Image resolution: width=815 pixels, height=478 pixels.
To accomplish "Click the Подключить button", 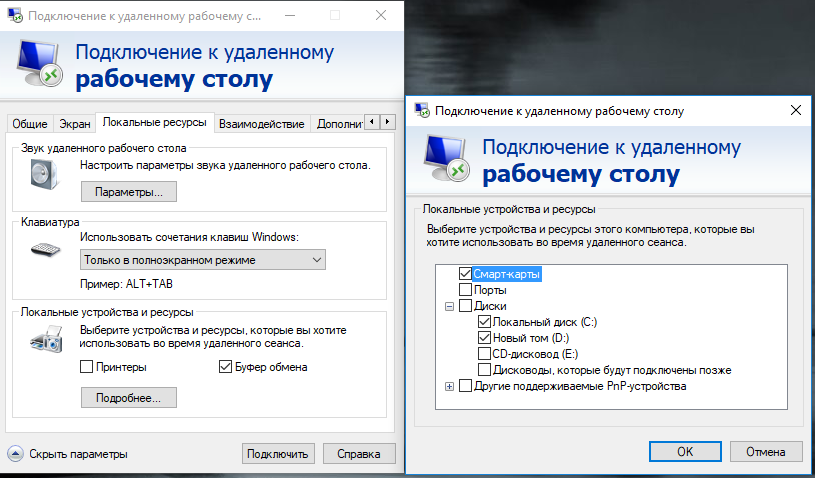I will tap(278, 454).
